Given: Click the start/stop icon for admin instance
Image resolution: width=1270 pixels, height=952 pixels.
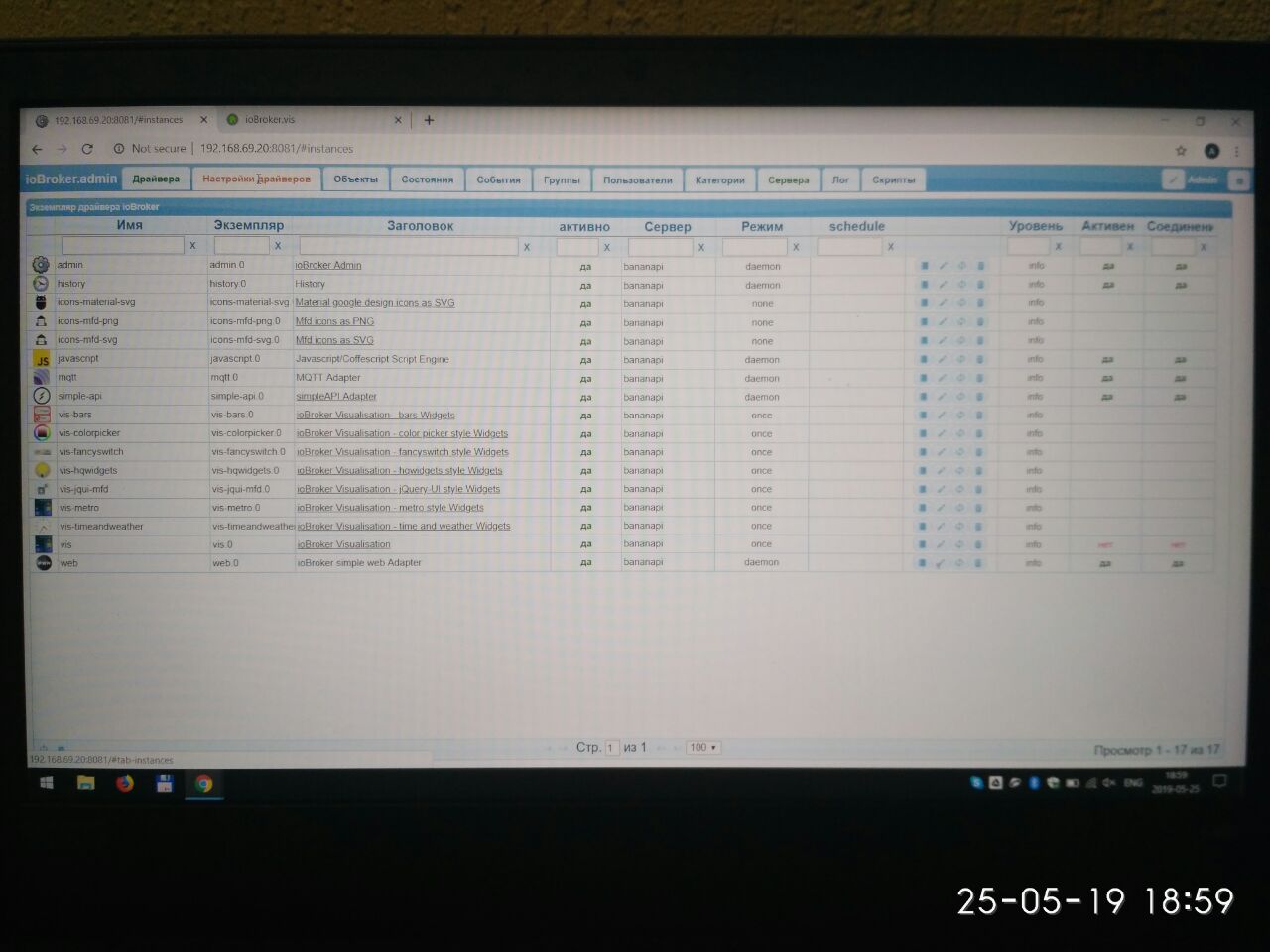Looking at the screenshot, I should click(x=924, y=266).
